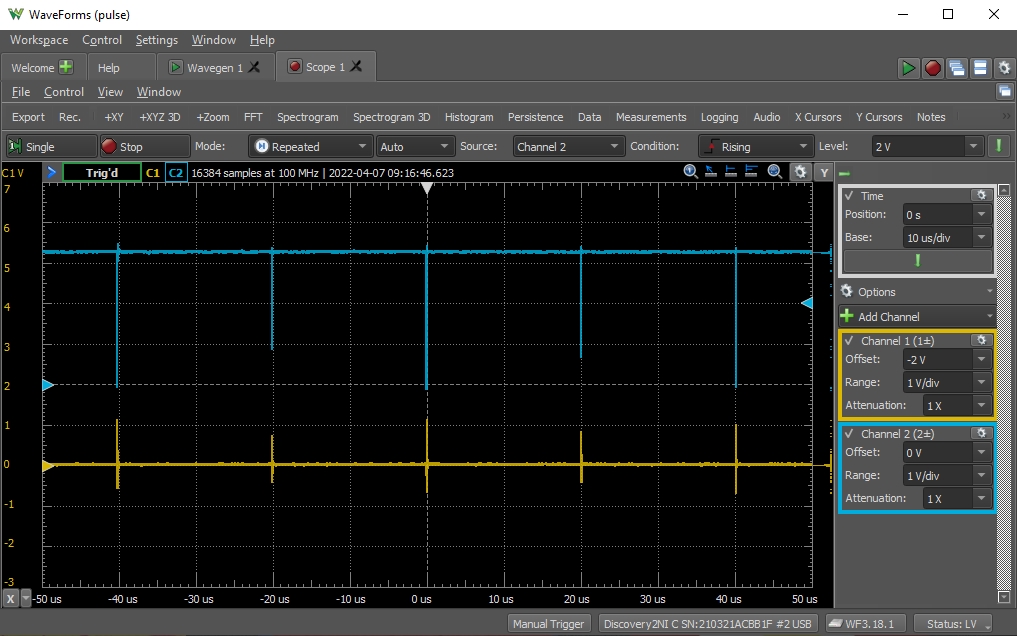This screenshot has height=636, width=1017.
Task: Click the side panel scrollbar up arrow
Action: click(x=1004, y=190)
